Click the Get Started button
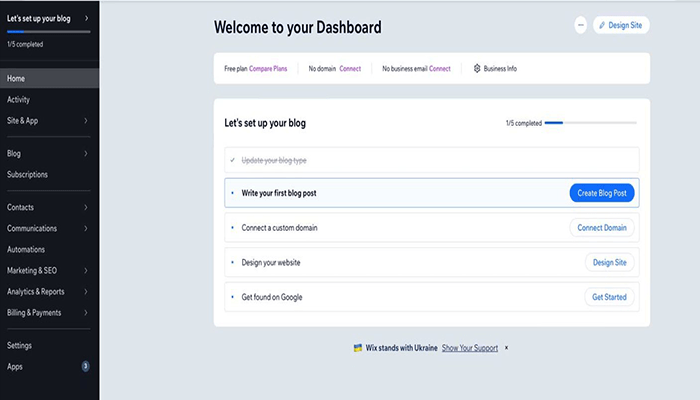 pos(609,297)
